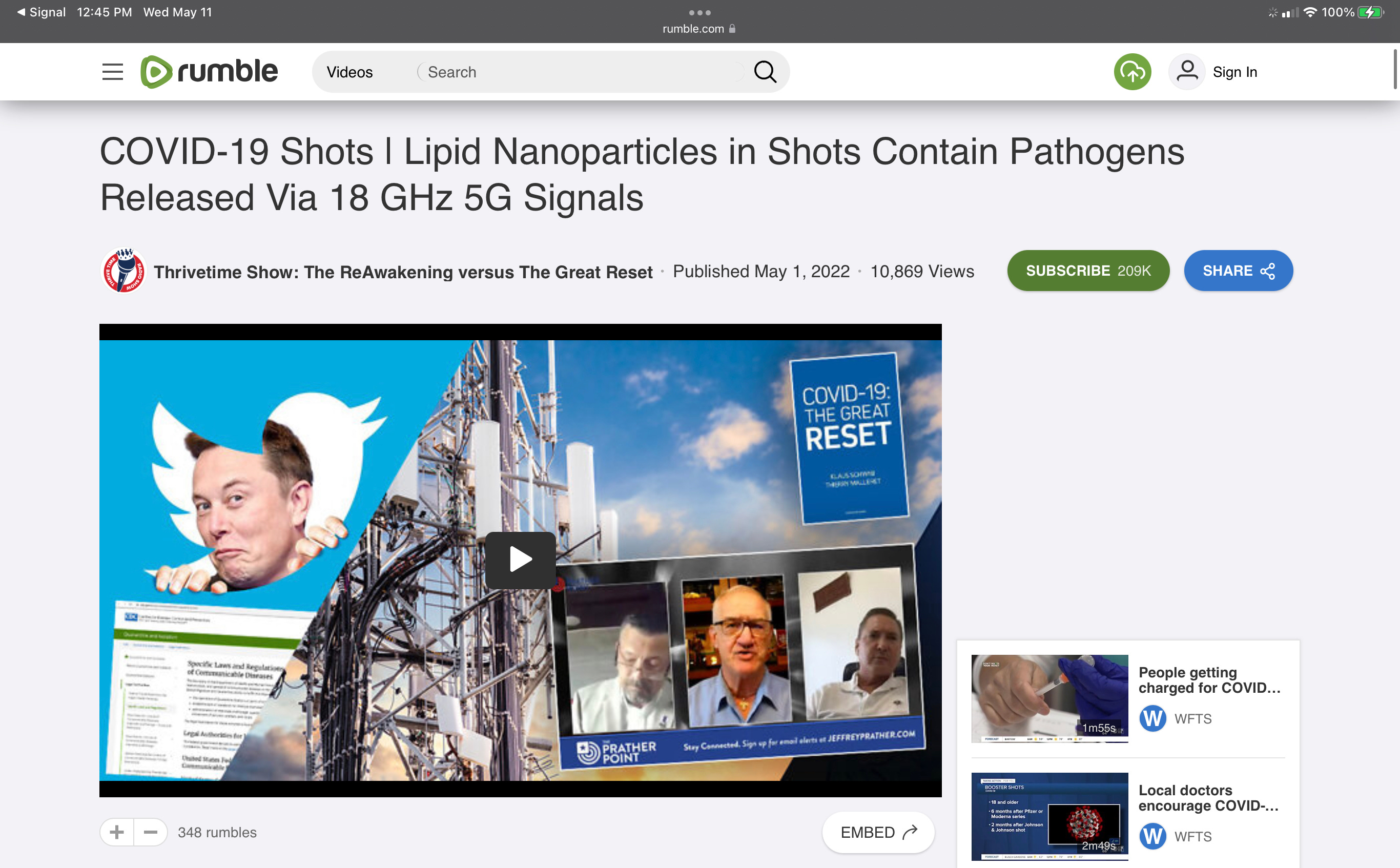Open the blue SHARE button
Image resolution: width=1400 pixels, height=868 pixels.
pyautogui.click(x=1238, y=271)
